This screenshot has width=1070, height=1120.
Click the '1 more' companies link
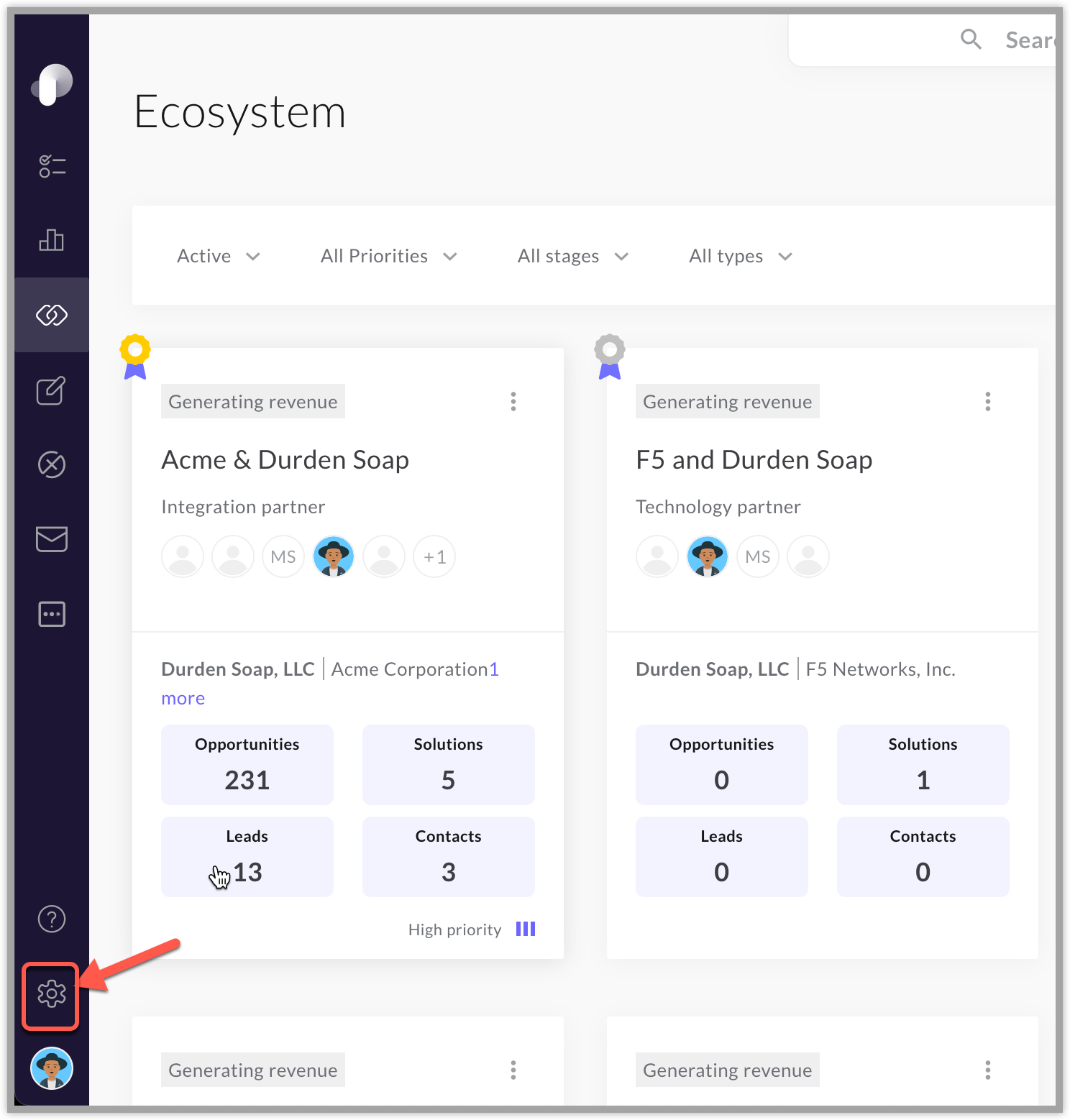point(183,698)
